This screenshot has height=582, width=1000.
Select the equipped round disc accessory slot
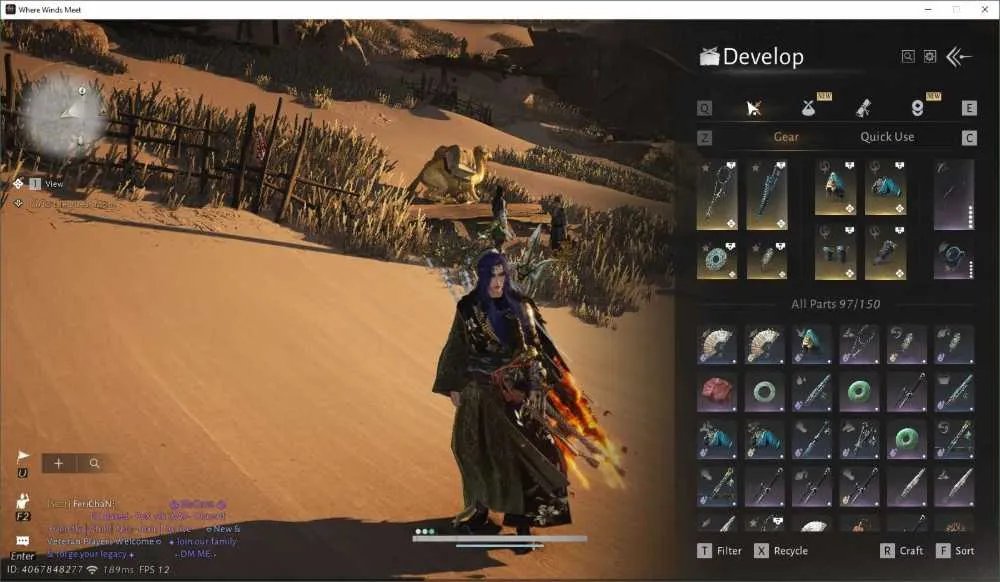pyautogui.click(x=717, y=259)
